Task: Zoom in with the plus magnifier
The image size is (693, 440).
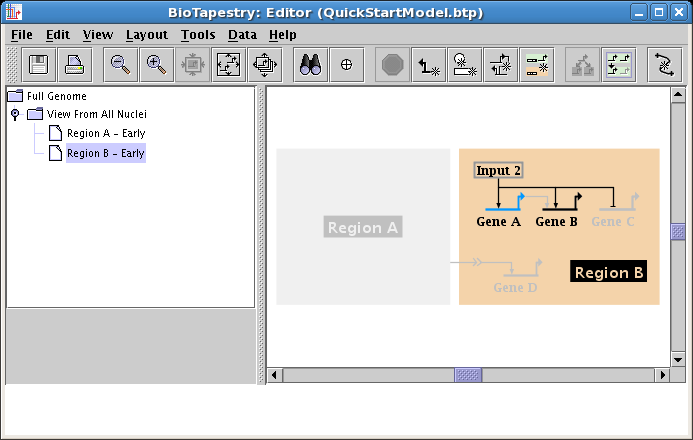Action: [156, 65]
